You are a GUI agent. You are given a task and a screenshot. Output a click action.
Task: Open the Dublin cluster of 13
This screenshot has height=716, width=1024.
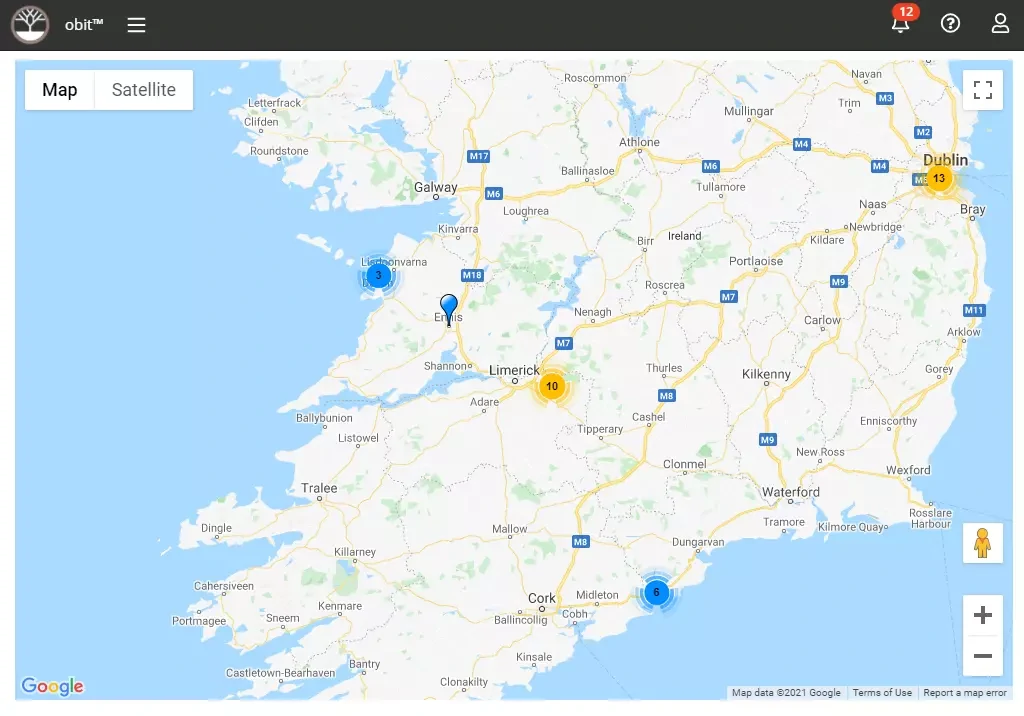(939, 178)
